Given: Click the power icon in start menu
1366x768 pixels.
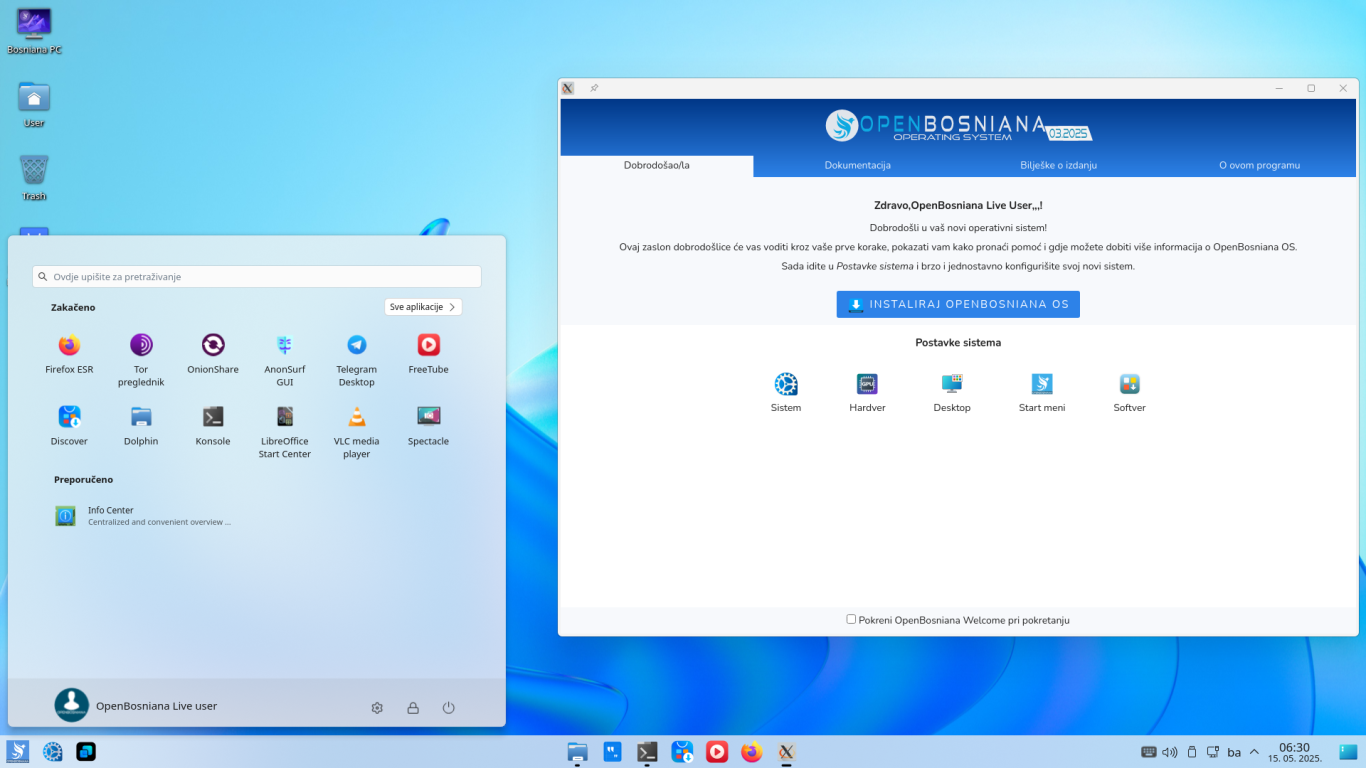Looking at the screenshot, I should pos(449,708).
